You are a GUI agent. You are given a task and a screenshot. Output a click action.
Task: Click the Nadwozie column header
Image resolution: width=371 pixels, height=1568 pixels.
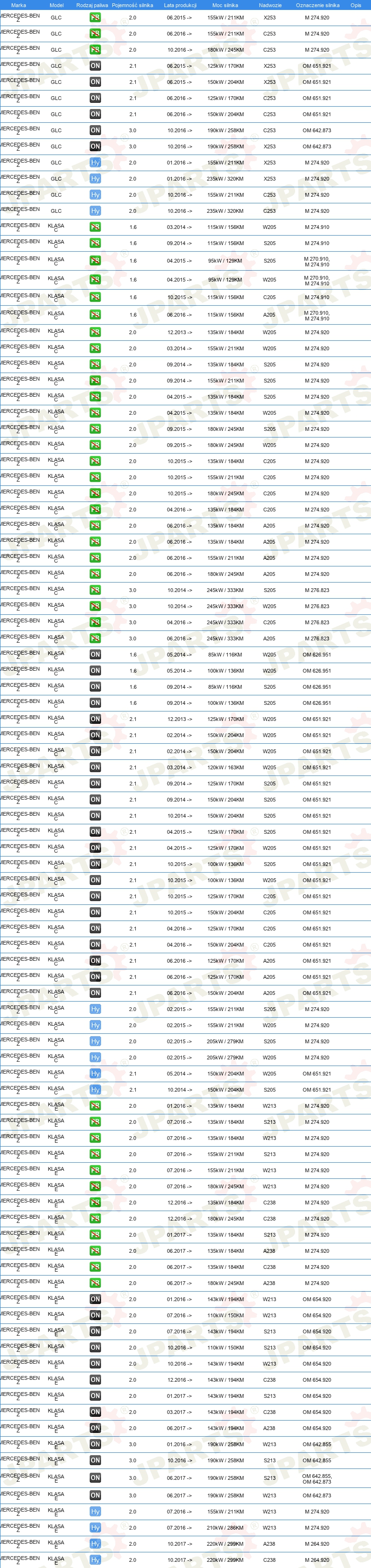coord(270,5)
